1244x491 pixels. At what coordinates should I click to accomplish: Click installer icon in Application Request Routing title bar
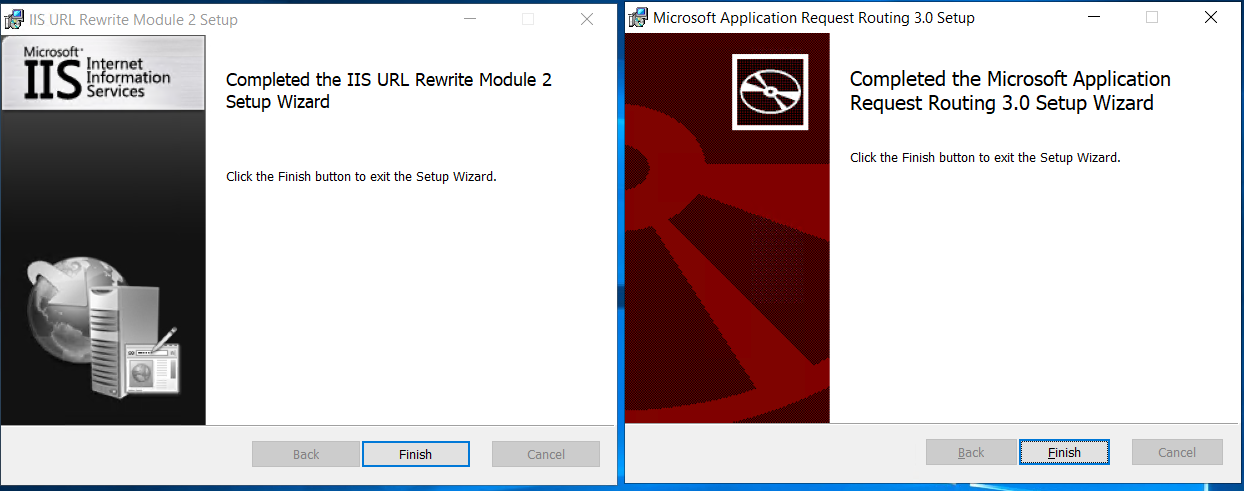coord(638,17)
